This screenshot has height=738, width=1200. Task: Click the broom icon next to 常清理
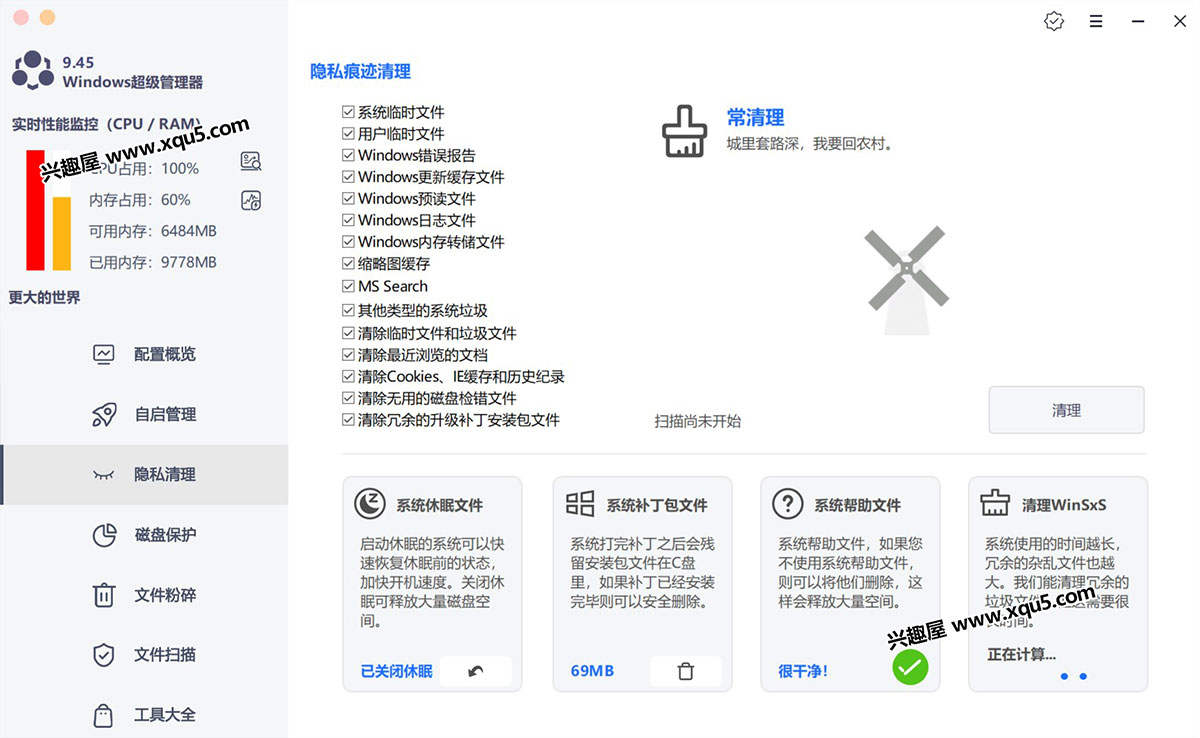coord(685,131)
